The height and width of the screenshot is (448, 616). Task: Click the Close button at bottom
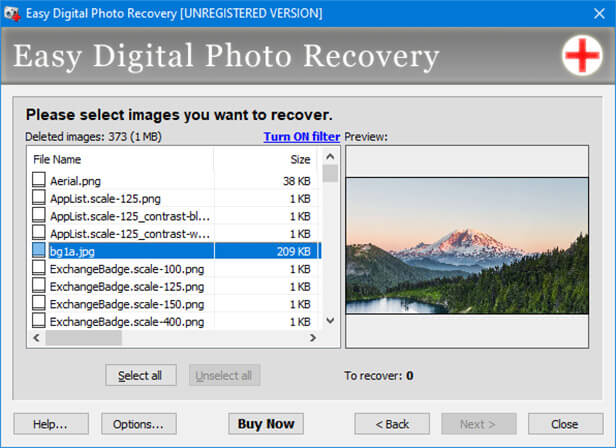[565, 424]
